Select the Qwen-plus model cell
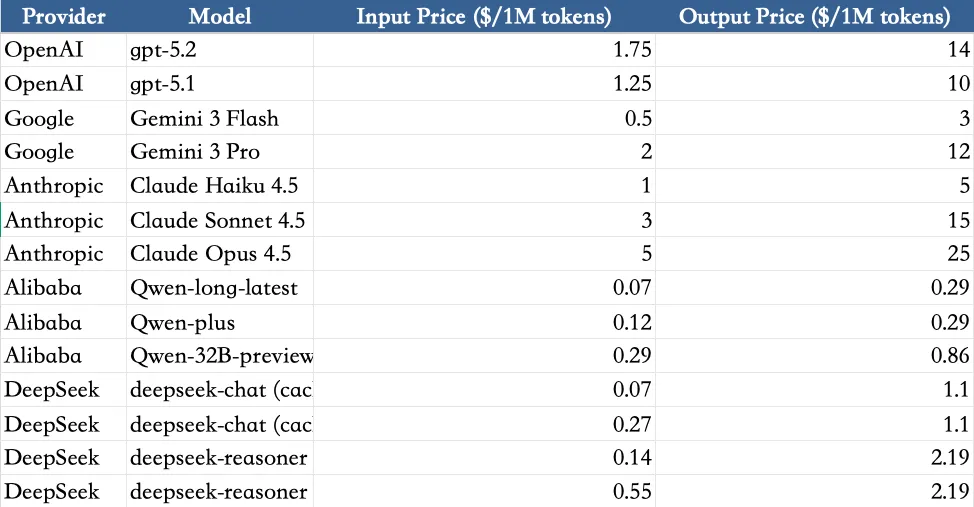974x507 pixels. [x=220, y=322]
